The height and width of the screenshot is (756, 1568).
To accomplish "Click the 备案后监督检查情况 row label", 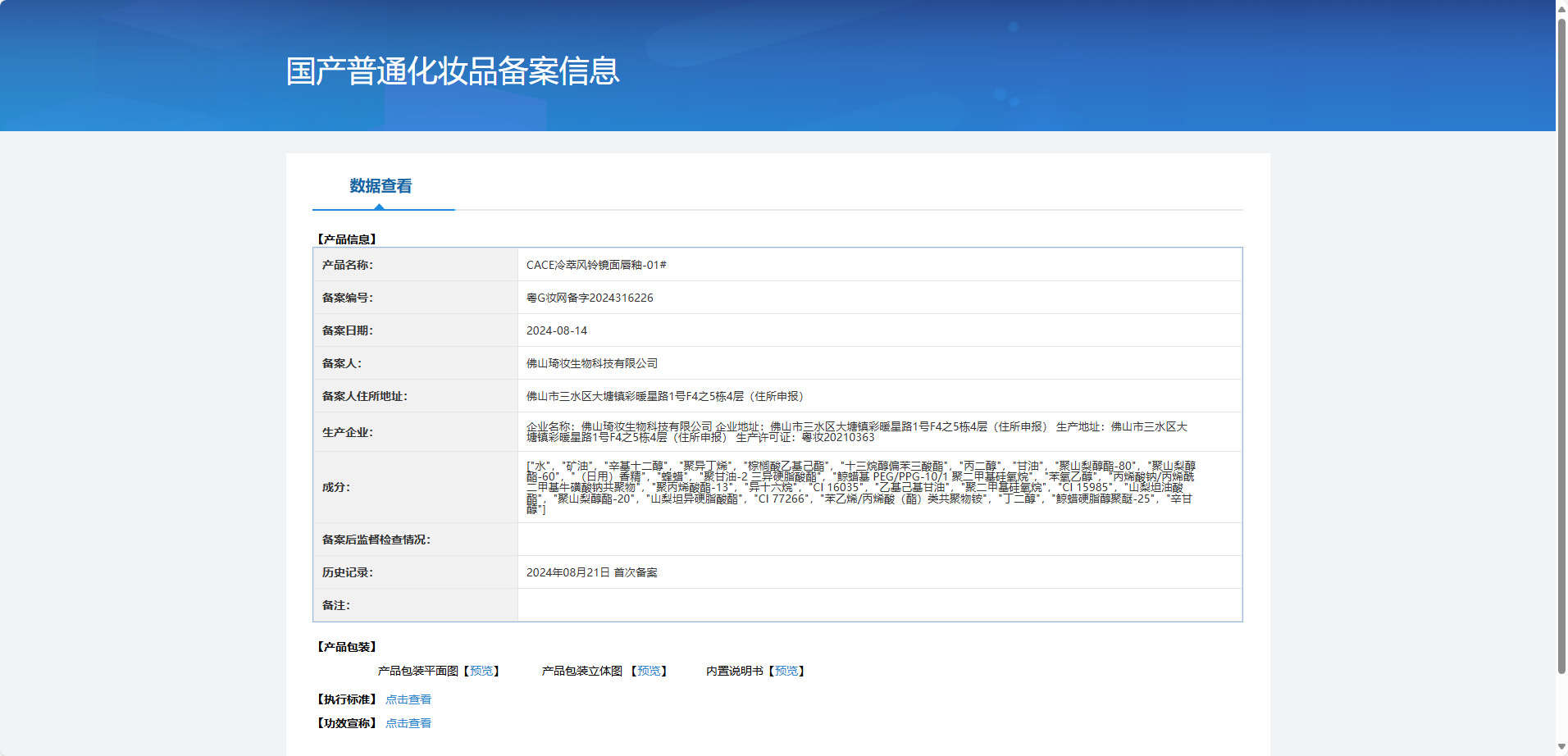I will pyautogui.click(x=376, y=540).
